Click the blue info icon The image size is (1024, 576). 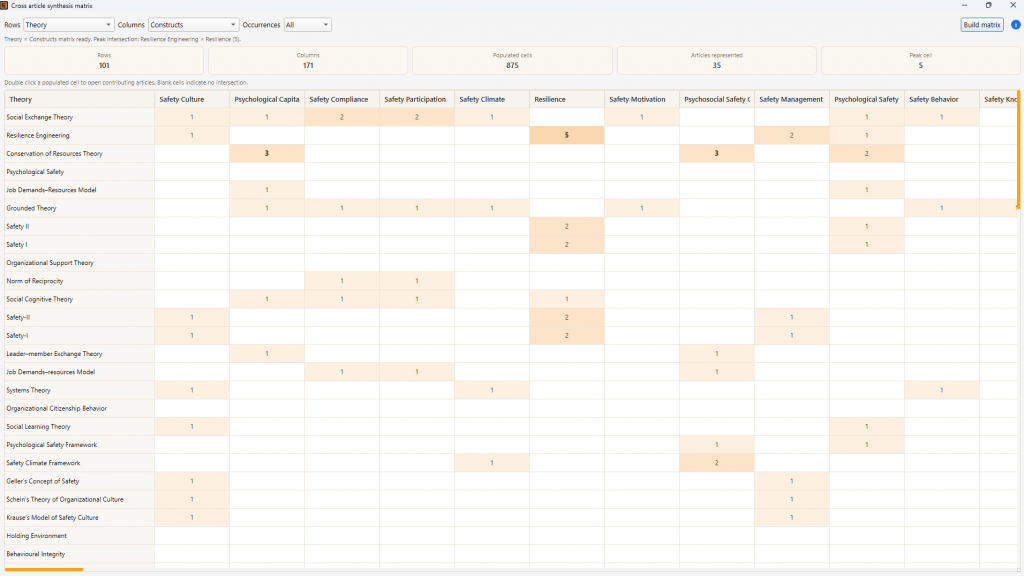pos(1016,25)
